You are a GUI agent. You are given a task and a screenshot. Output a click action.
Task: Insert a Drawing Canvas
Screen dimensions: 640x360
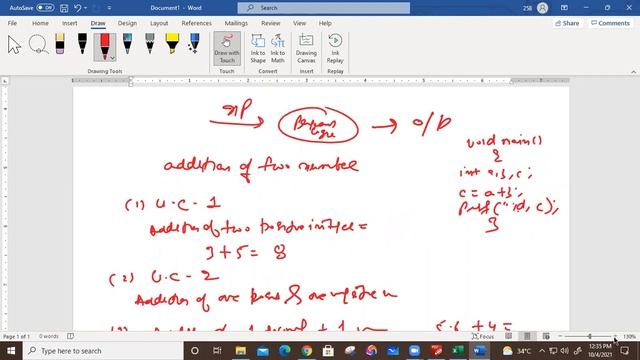pos(306,49)
